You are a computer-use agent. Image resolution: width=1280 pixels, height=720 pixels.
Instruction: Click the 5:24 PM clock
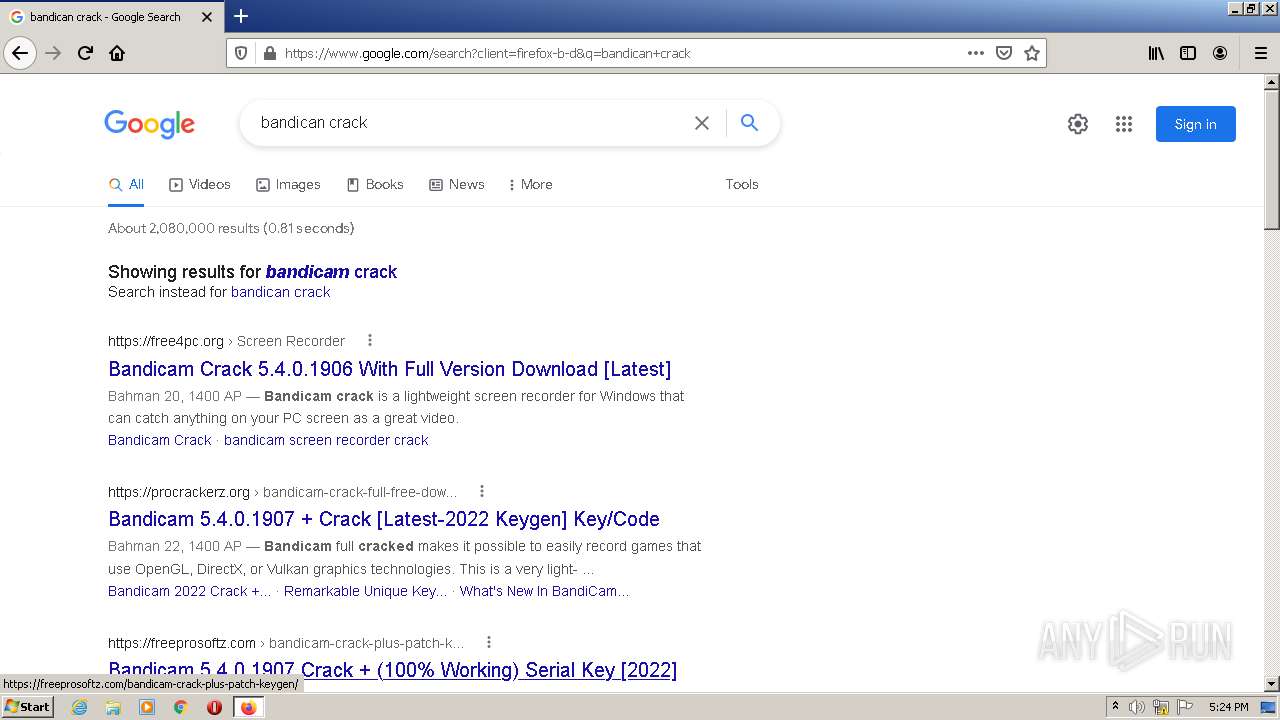click(1228, 707)
